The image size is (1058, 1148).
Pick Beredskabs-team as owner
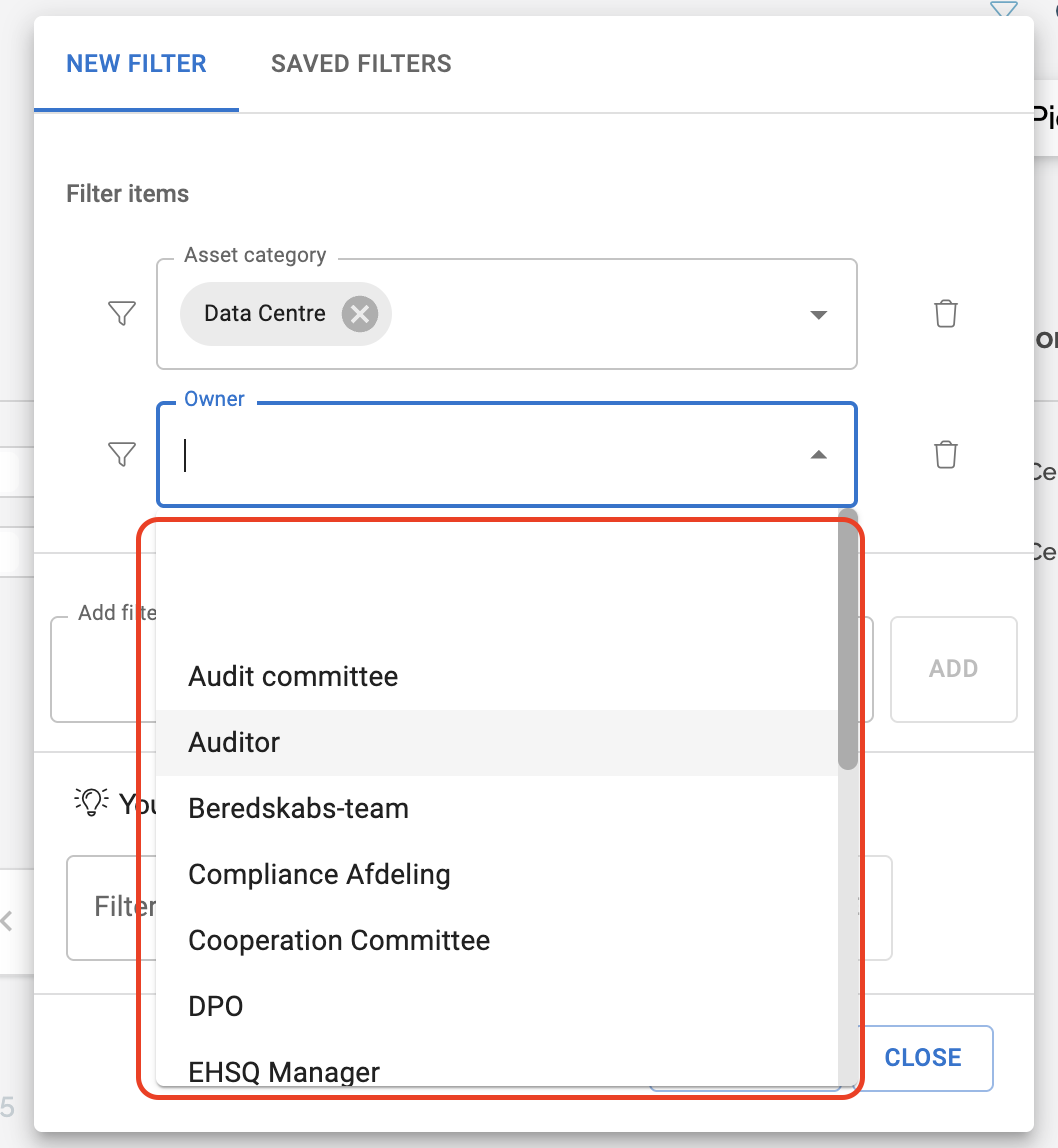coord(298,809)
